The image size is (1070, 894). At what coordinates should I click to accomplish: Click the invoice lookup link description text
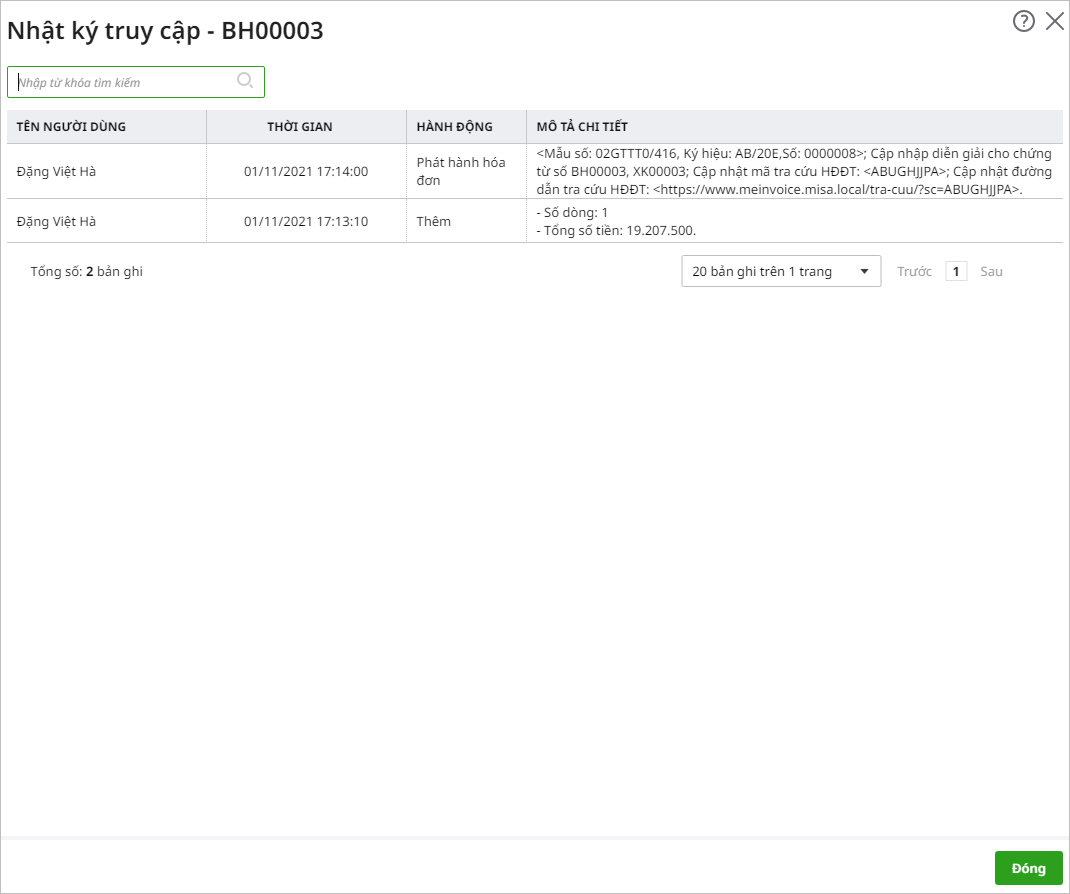tap(836, 189)
